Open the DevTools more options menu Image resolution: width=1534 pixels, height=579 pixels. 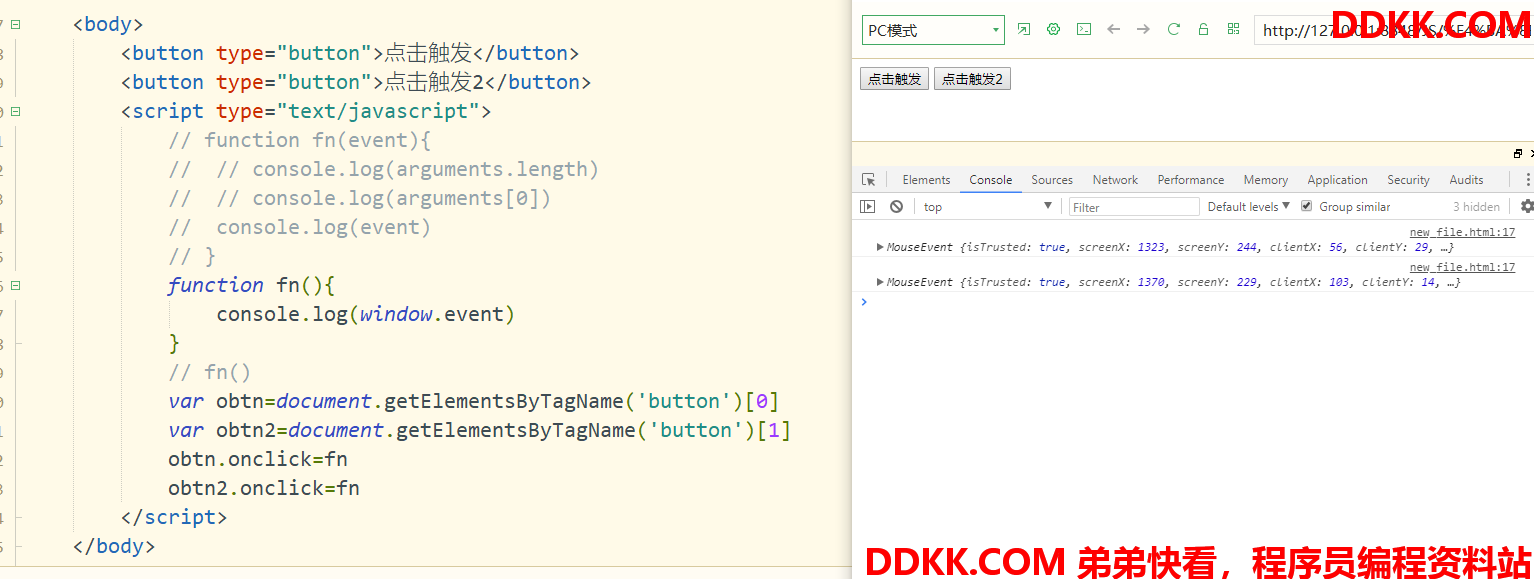point(1527,180)
